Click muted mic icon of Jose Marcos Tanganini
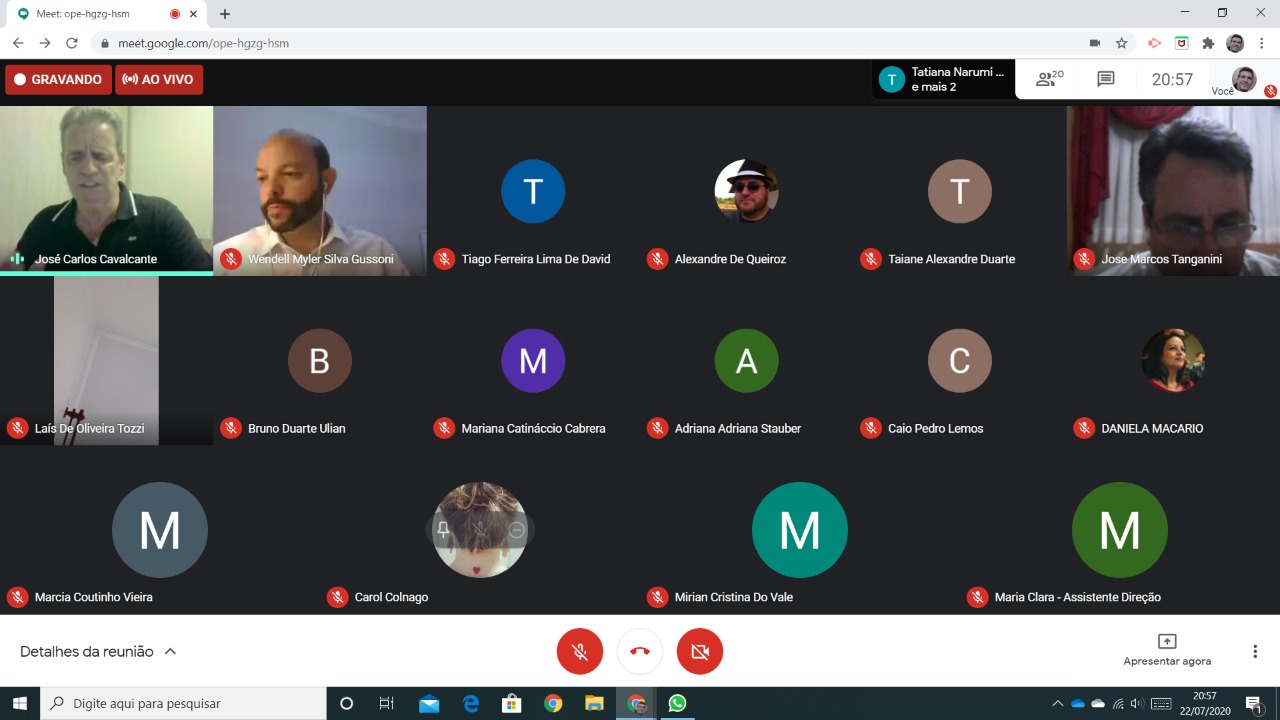Image resolution: width=1280 pixels, height=720 pixels. 1084,259
